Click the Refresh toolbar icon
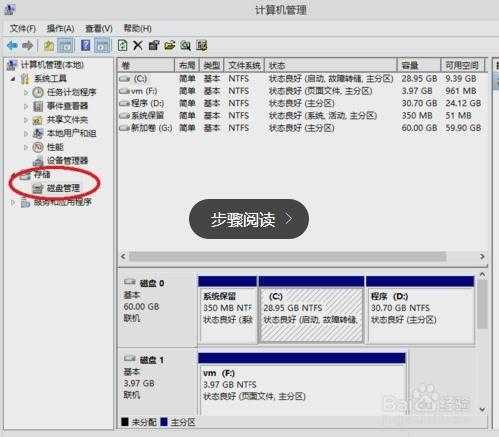Image resolution: width=499 pixels, height=437 pixels. pos(122,45)
